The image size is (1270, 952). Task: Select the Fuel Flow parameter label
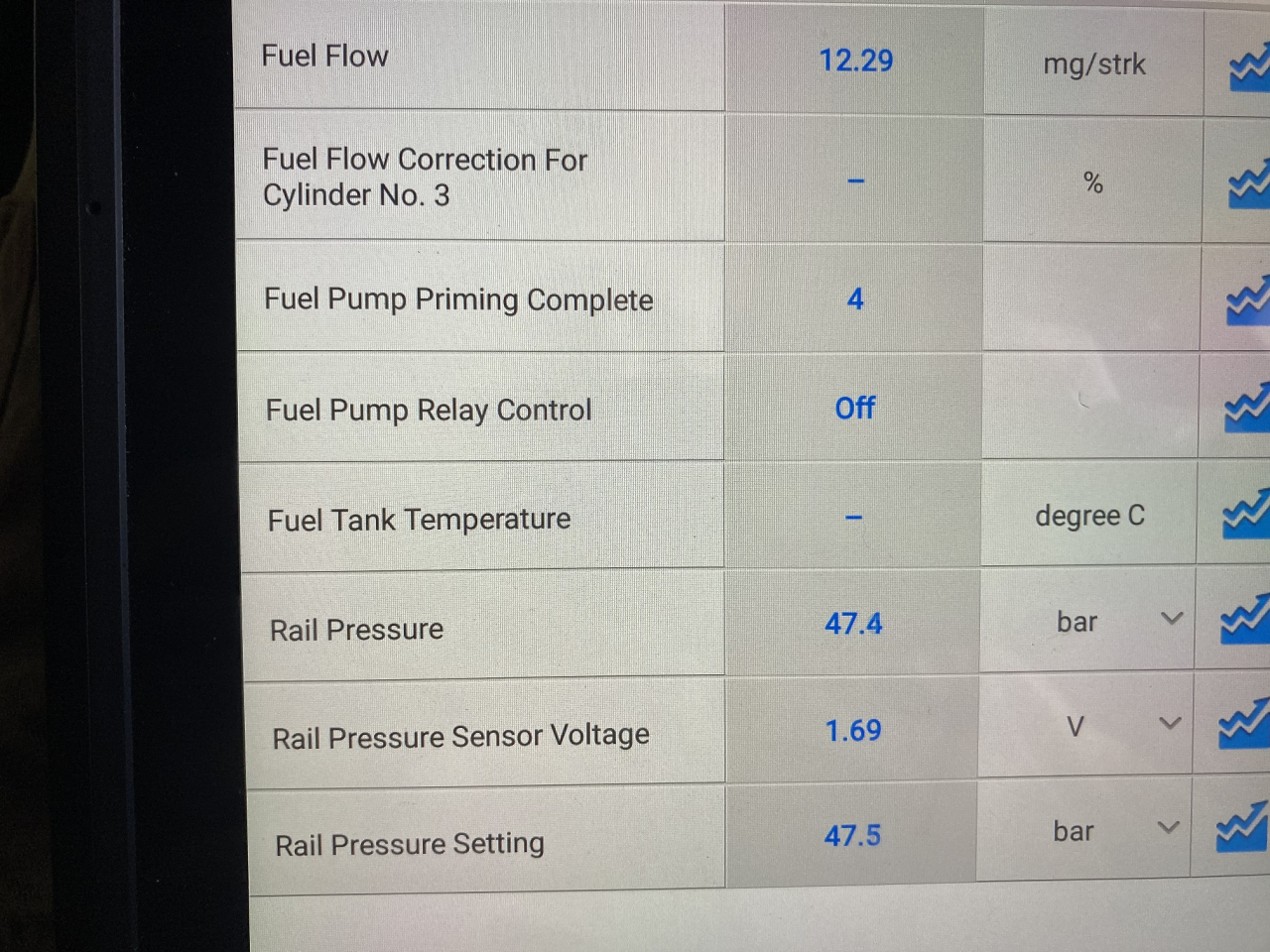click(x=325, y=56)
